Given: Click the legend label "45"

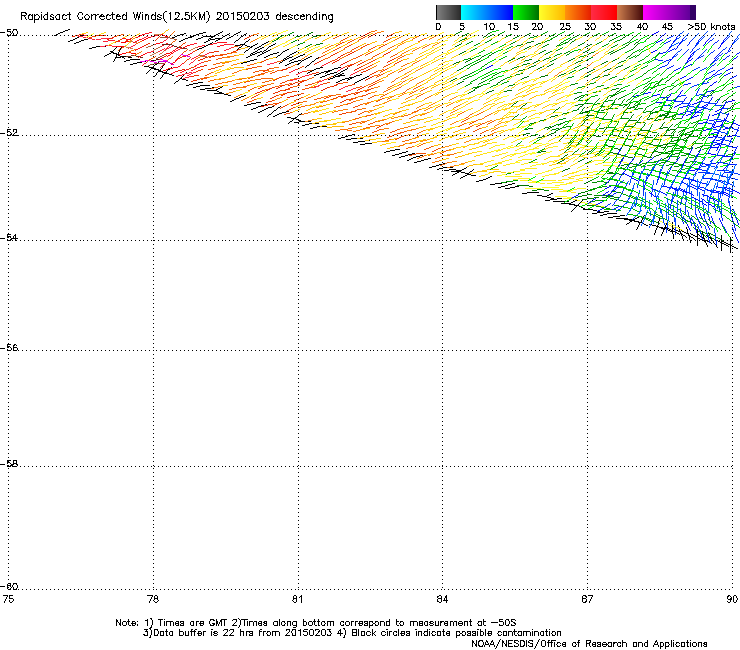Looking at the screenshot, I should (x=667, y=27).
